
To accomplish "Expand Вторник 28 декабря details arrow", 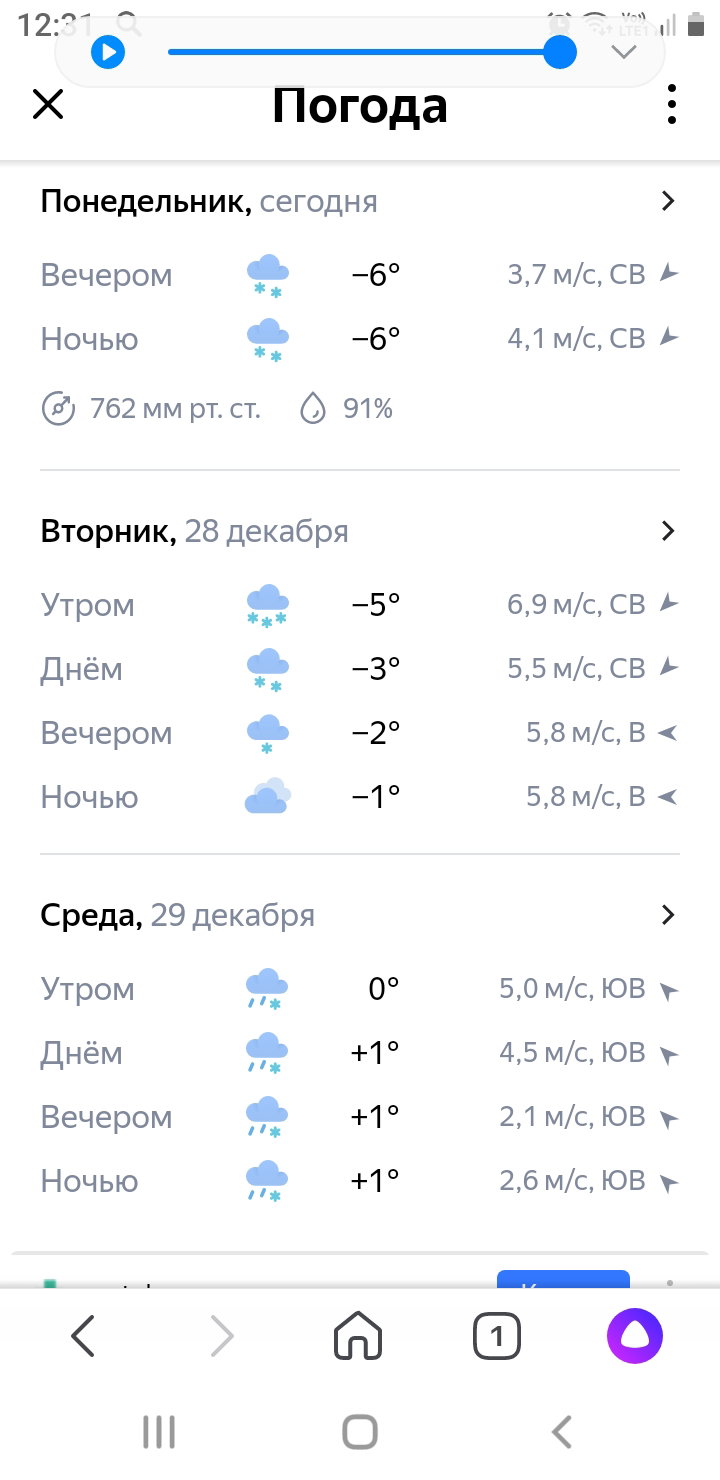I will point(669,530).
